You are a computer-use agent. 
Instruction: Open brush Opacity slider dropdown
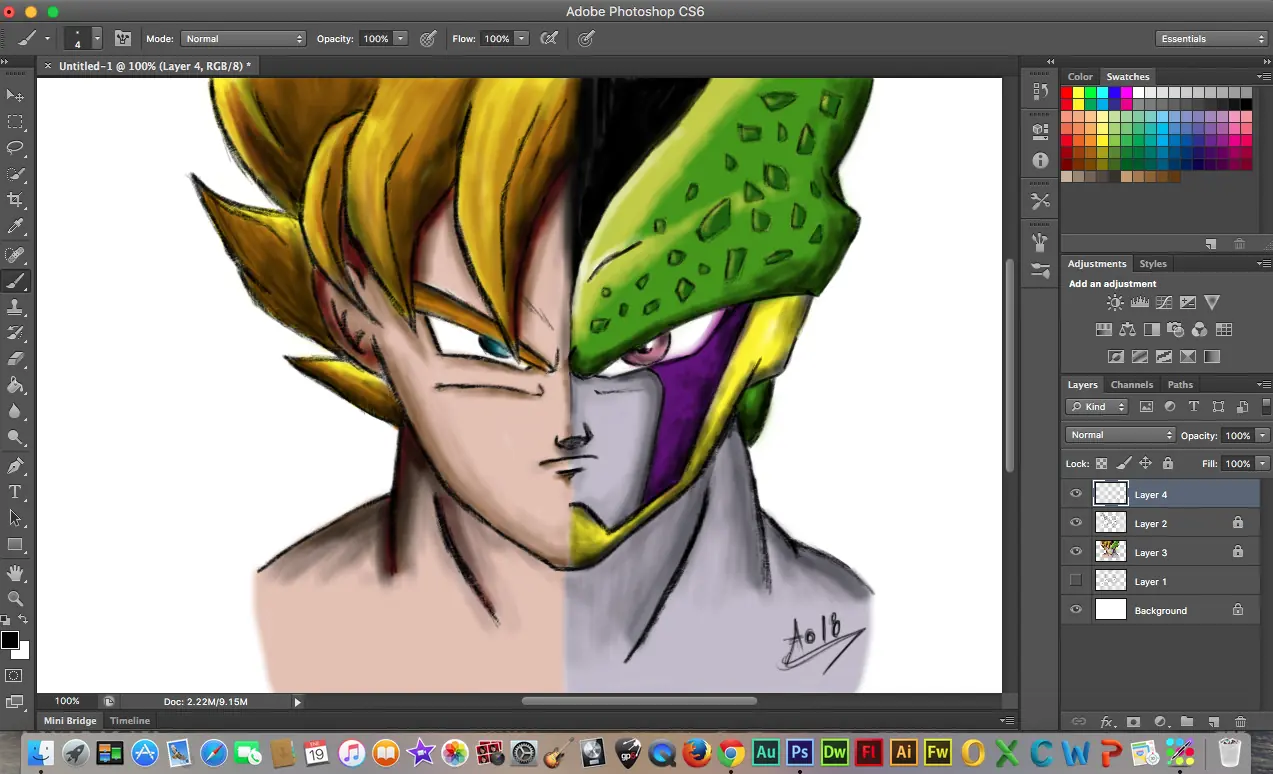coord(401,38)
